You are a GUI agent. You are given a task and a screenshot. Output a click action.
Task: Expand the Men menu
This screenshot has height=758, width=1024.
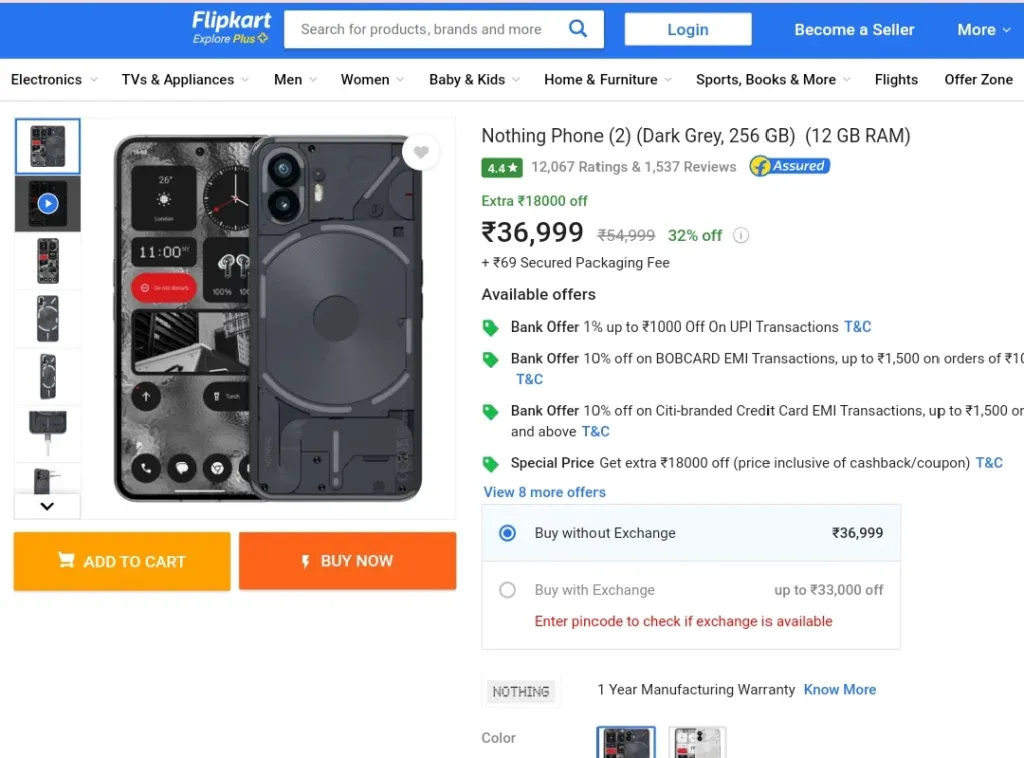point(295,80)
